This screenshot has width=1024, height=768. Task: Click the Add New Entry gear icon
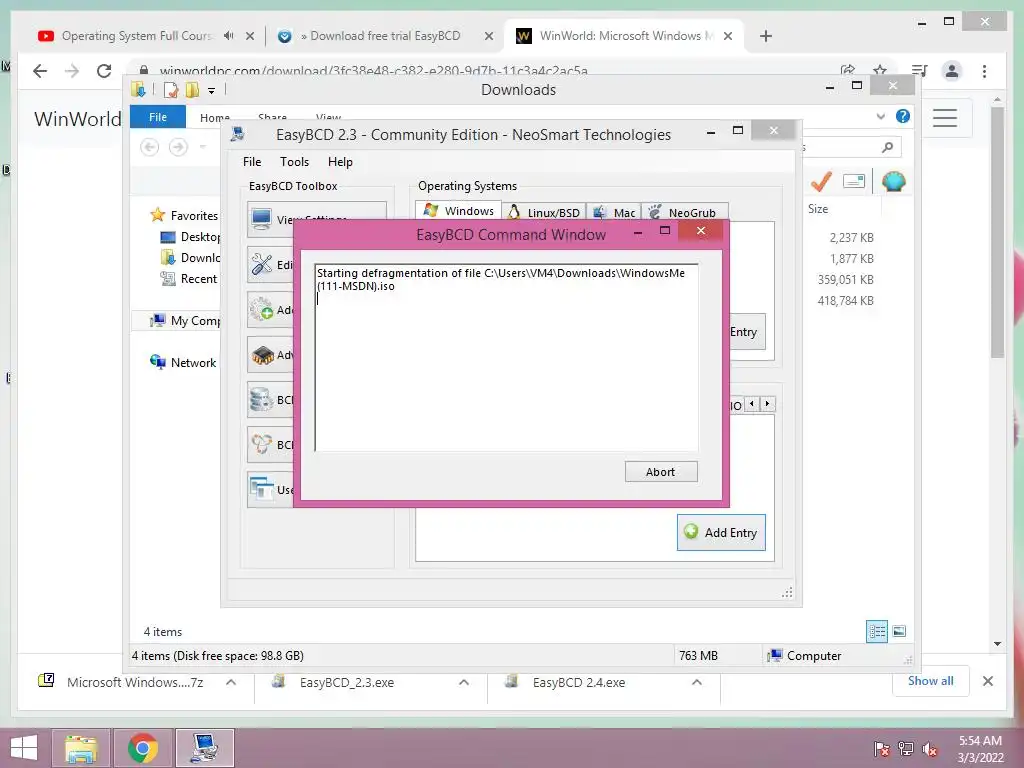click(262, 310)
